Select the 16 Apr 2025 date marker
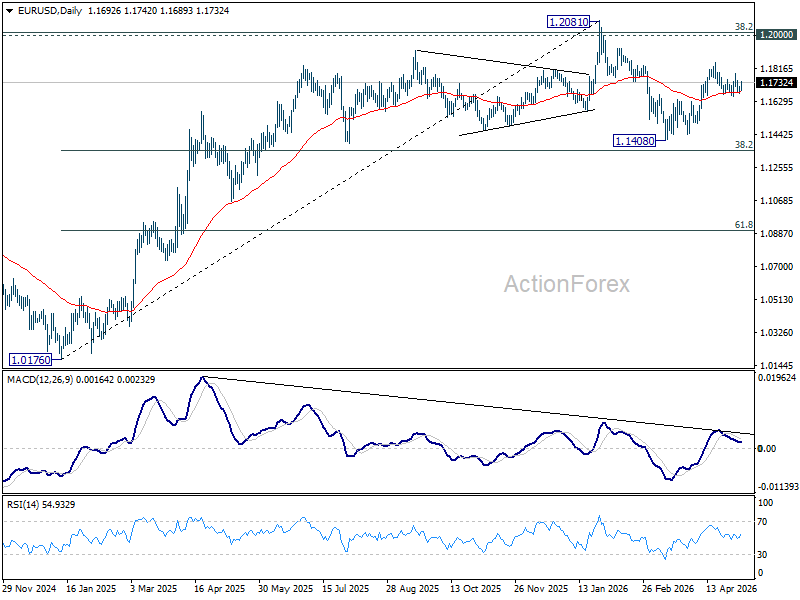 220,588
